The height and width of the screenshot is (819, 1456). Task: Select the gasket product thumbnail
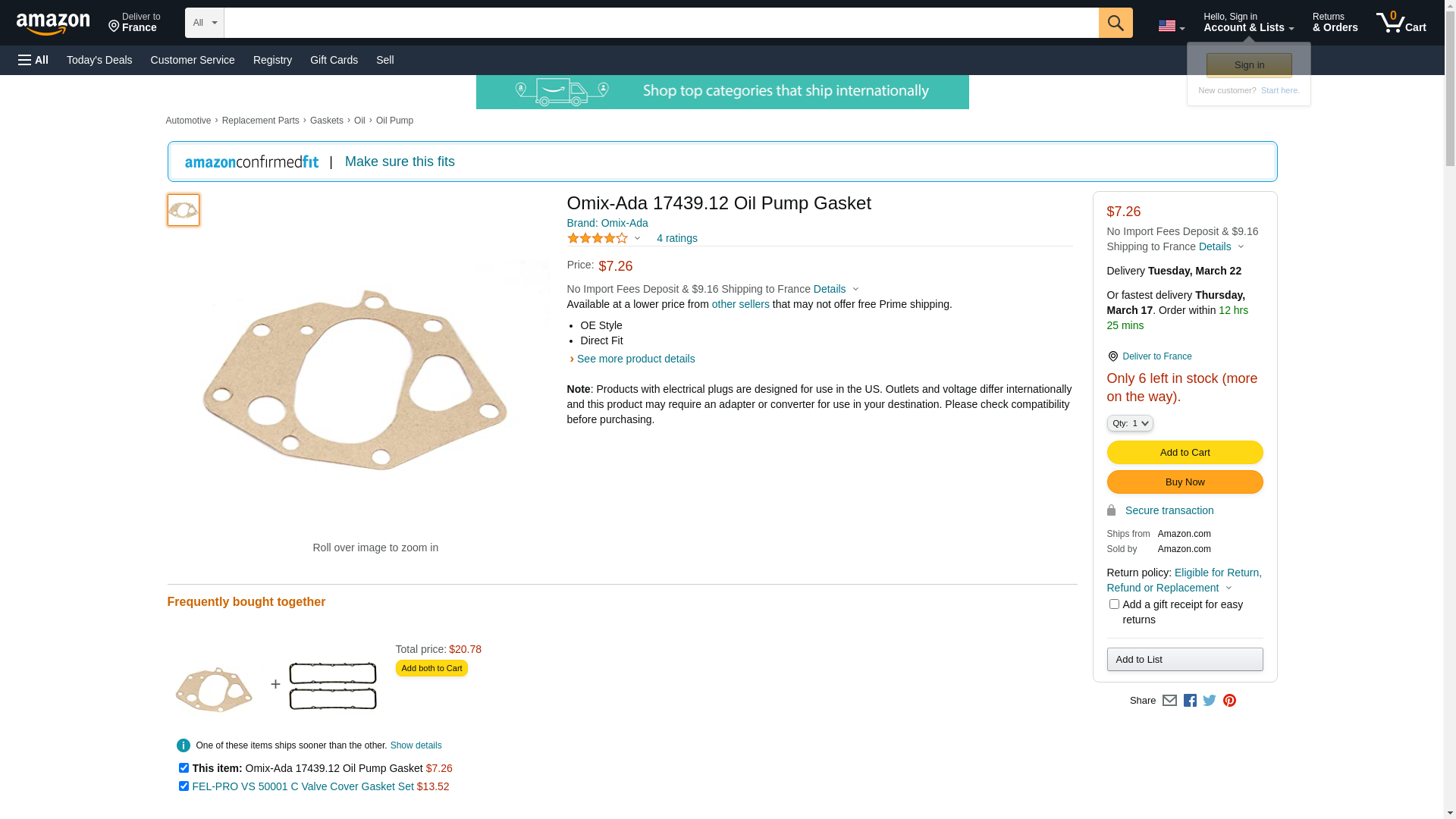tap(184, 210)
